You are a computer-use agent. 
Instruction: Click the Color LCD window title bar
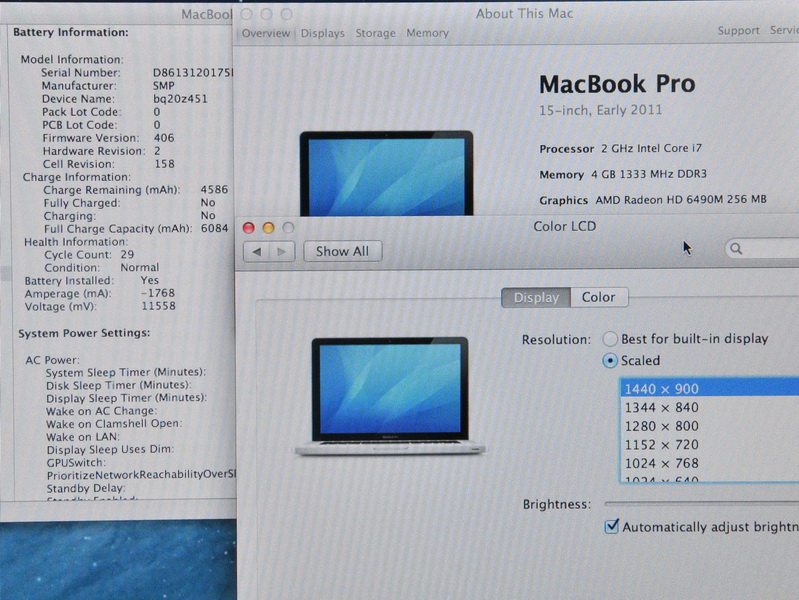click(x=565, y=226)
